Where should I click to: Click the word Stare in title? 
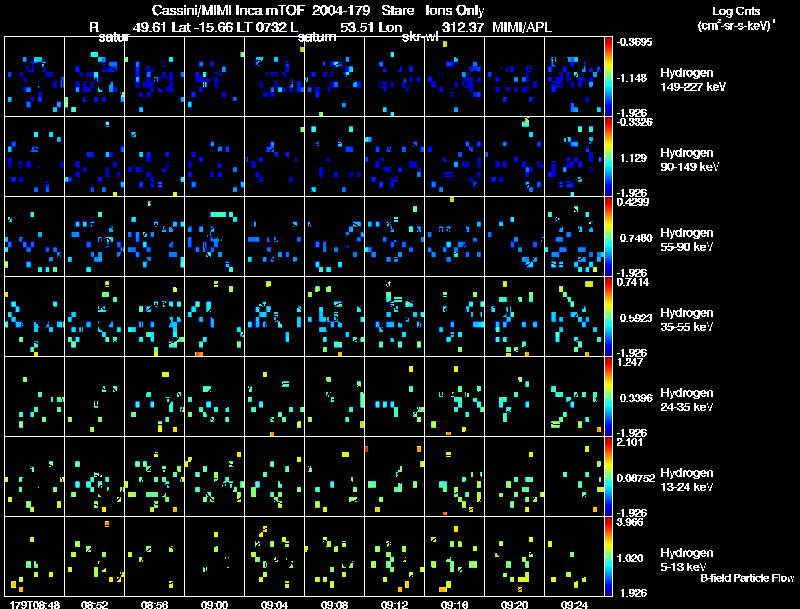point(398,10)
